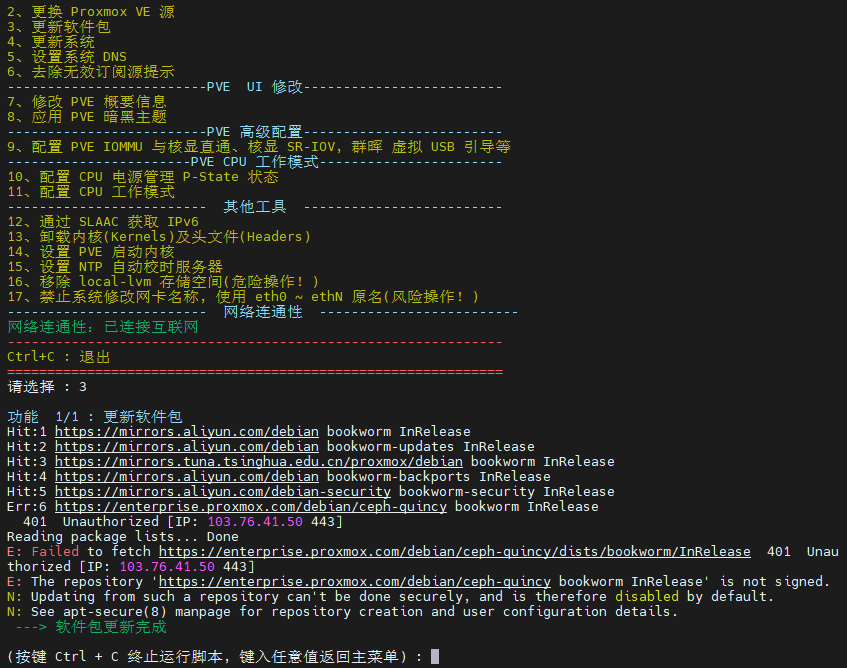The image size is (847, 668).
Task: Click IP 103.76.41.50 on the 401 Unauthorized line
Action: pyautogui.click(x=255, y=522)
